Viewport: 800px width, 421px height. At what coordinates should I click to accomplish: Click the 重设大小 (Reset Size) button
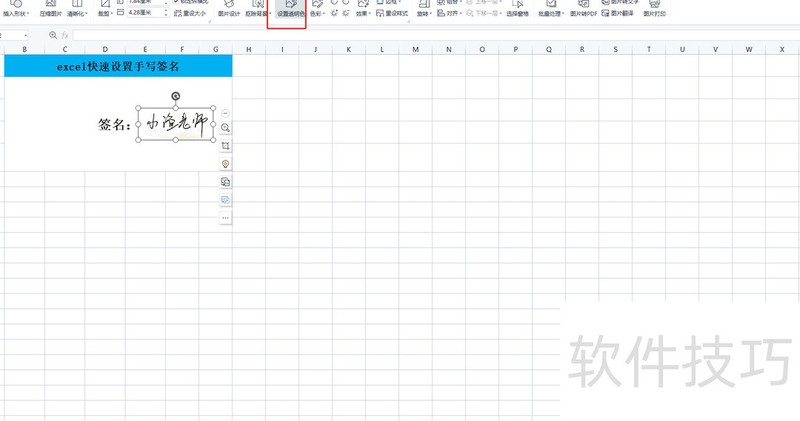(x=190, y=13)
